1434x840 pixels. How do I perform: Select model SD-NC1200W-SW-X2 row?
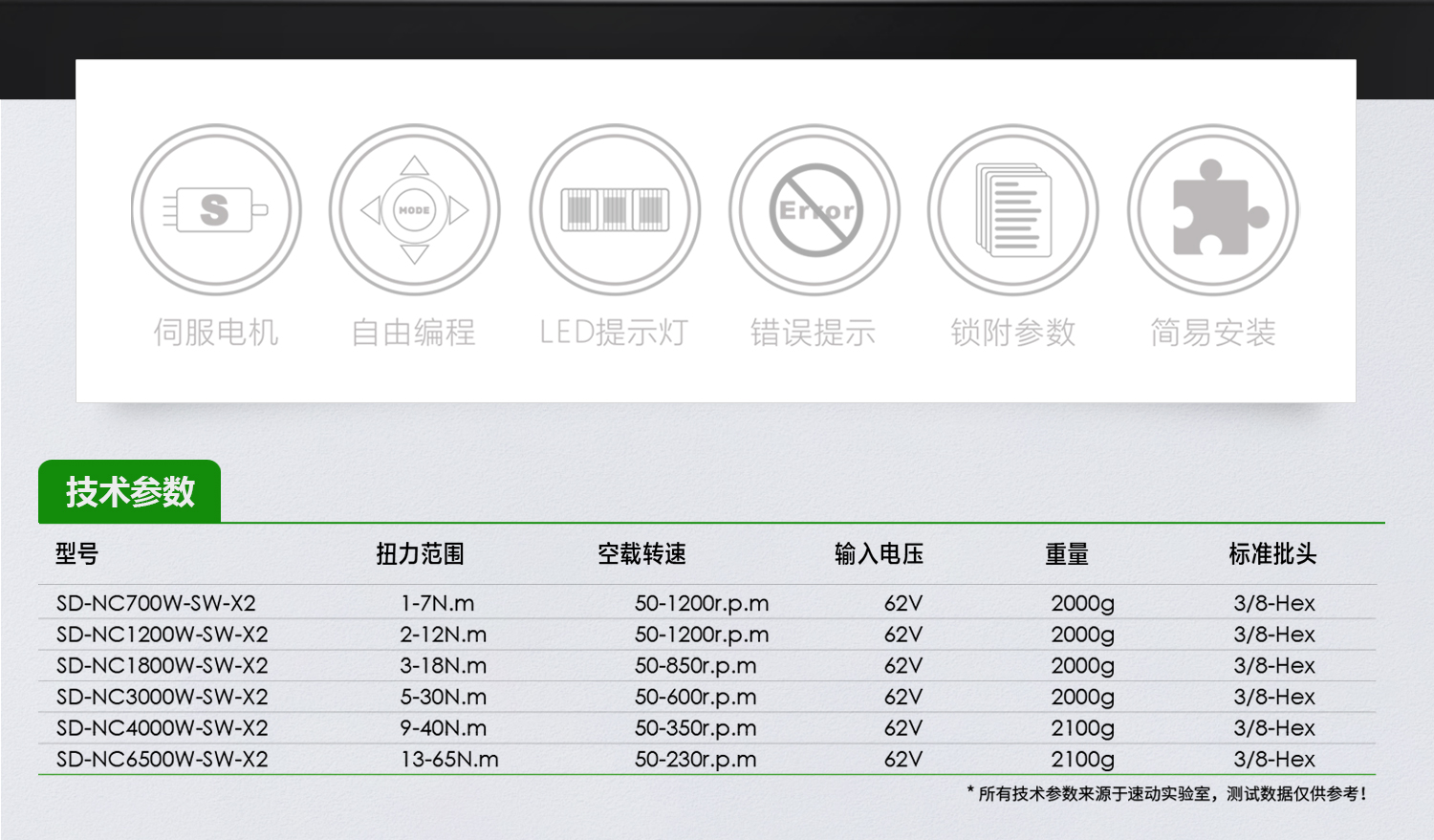coord(162,635)
